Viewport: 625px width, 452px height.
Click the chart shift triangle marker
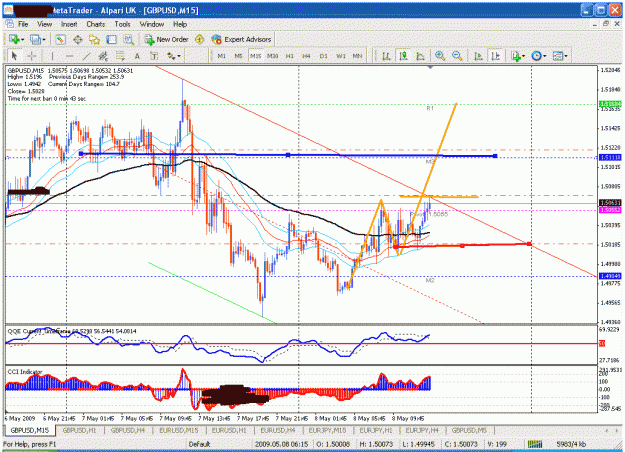(430, 68)
